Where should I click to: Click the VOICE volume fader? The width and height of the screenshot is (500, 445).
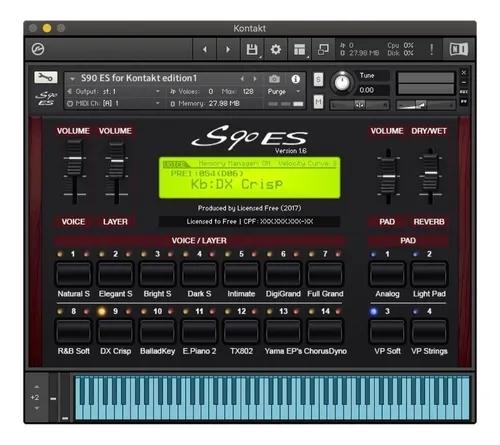tap(75, 158)
